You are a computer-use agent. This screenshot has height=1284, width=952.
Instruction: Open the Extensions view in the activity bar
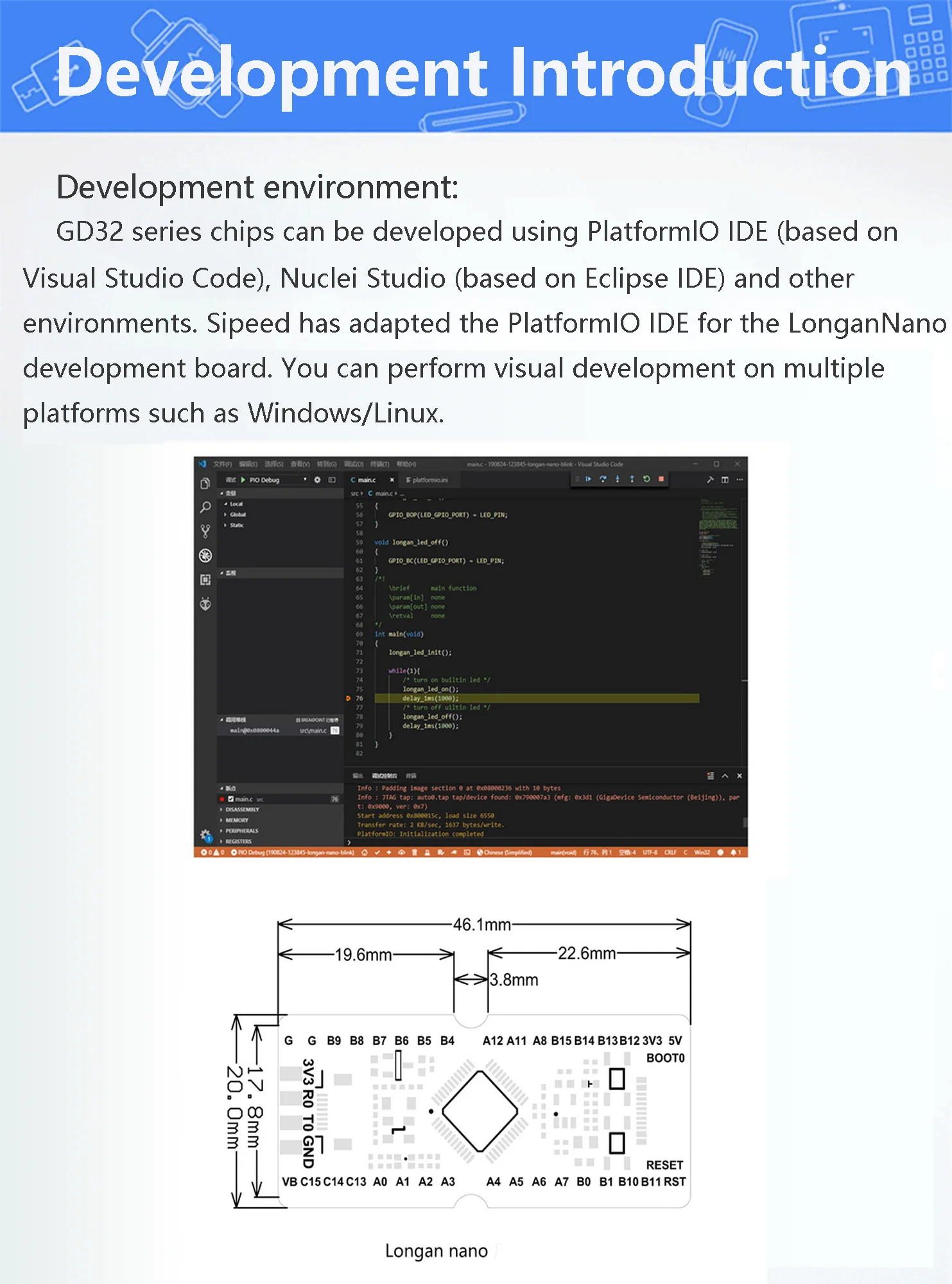tap(205, 580)
